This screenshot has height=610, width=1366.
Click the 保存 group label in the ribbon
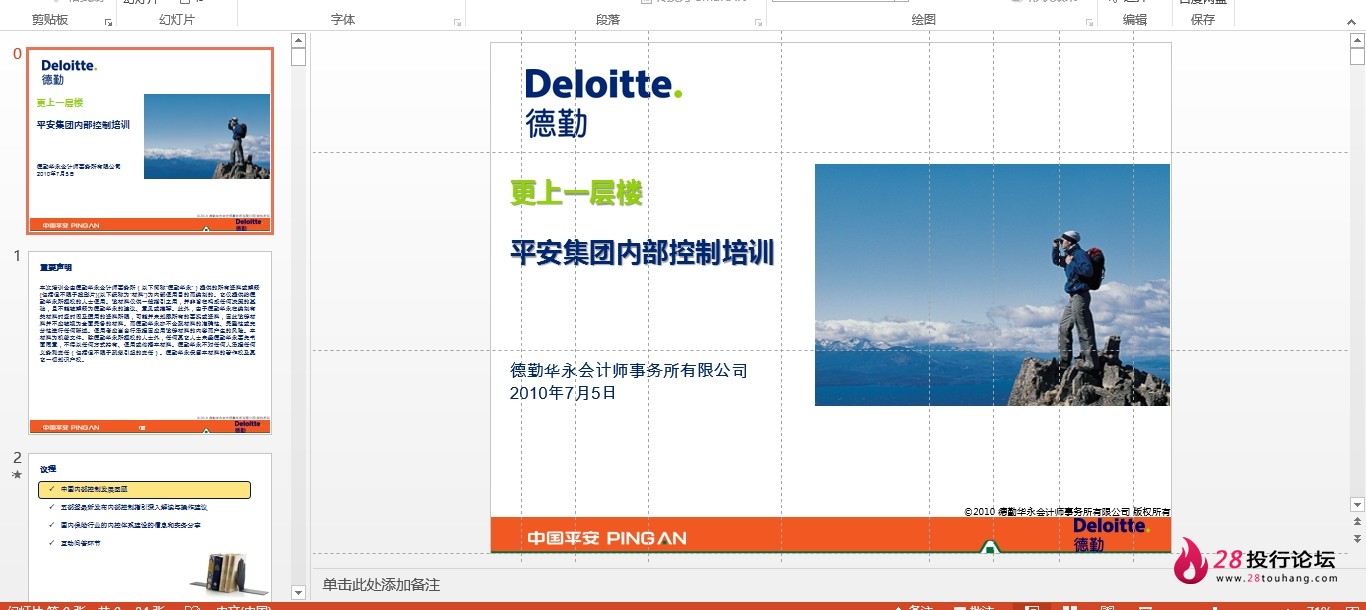[x=1203, y=20]
